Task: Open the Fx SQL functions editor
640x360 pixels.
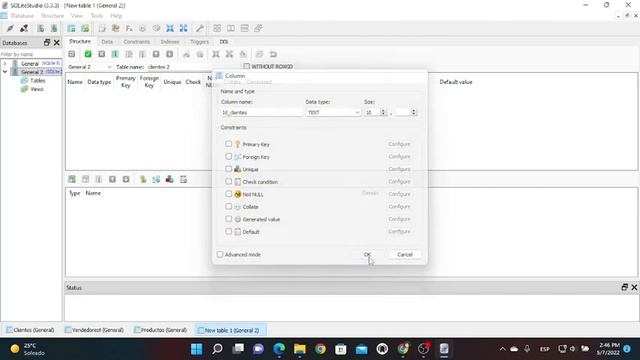Action: coord(129,28)
